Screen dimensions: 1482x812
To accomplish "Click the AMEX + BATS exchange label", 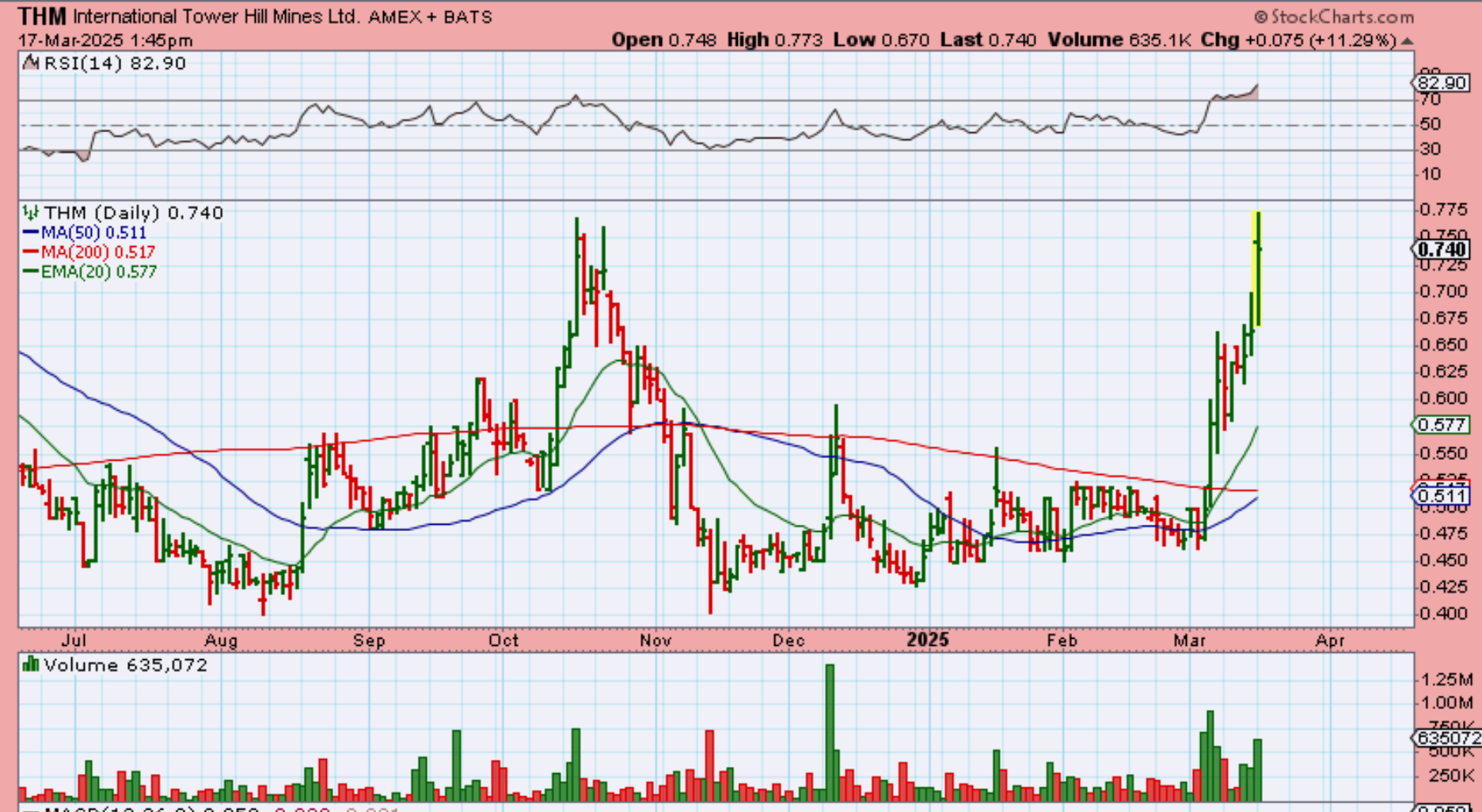I will pos(430,17).
